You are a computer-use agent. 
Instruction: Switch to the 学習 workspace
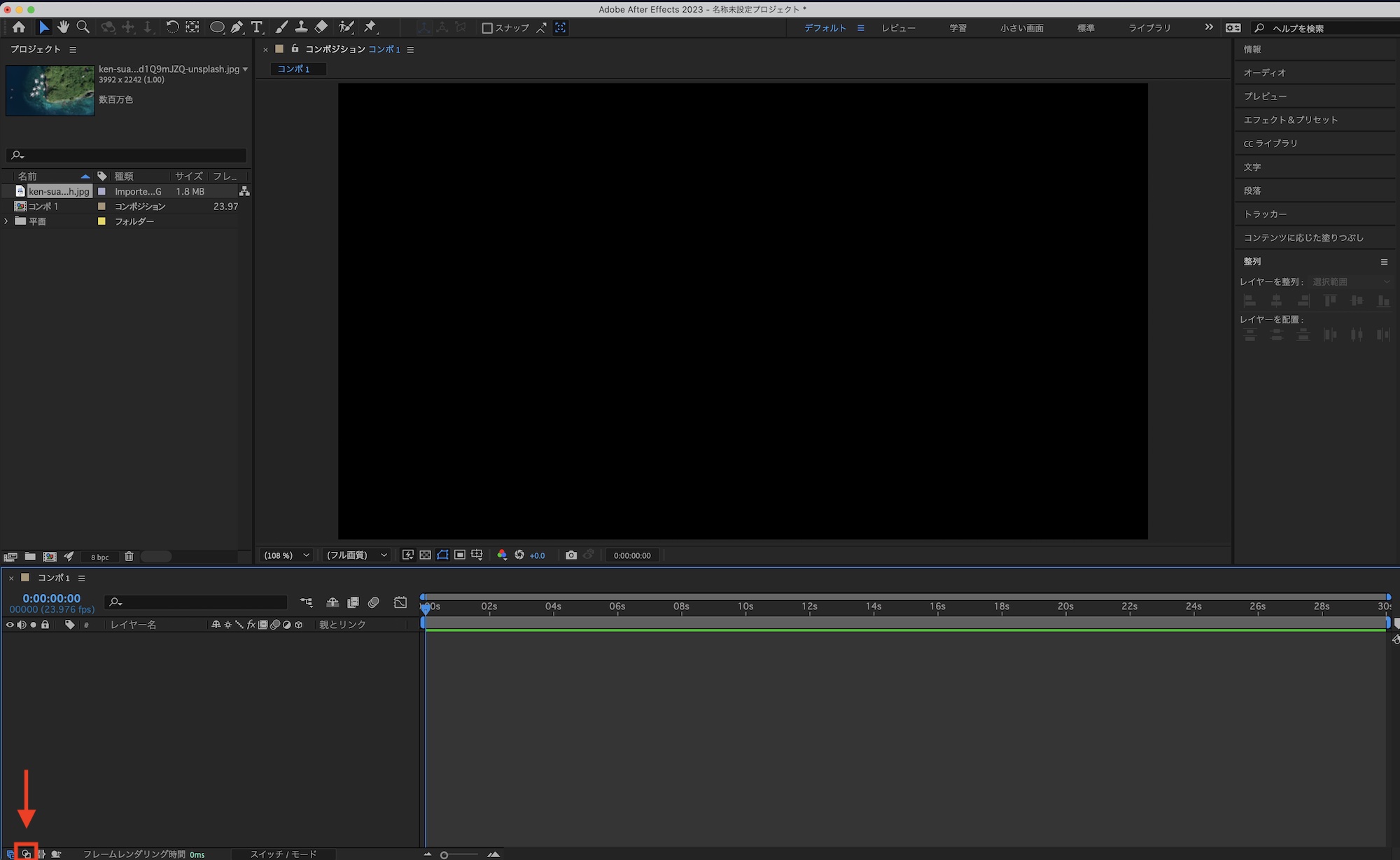(x=958, y=28)
